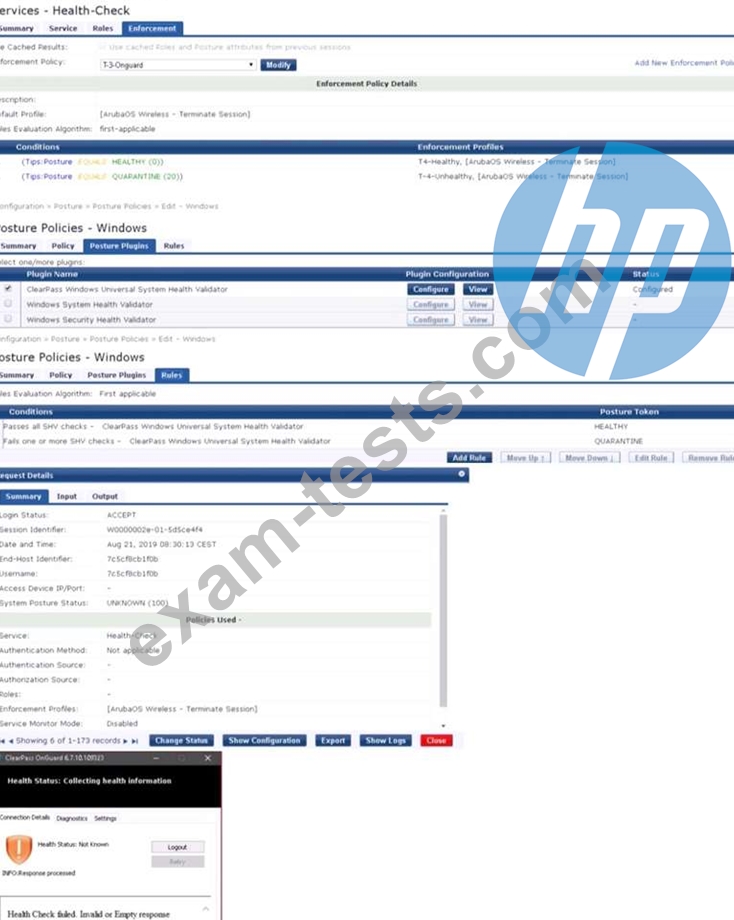The width and height of the screenshot is (734, 920).
Task: Open the Summary tab of Services Health-Check
Action: coord(17,28)
